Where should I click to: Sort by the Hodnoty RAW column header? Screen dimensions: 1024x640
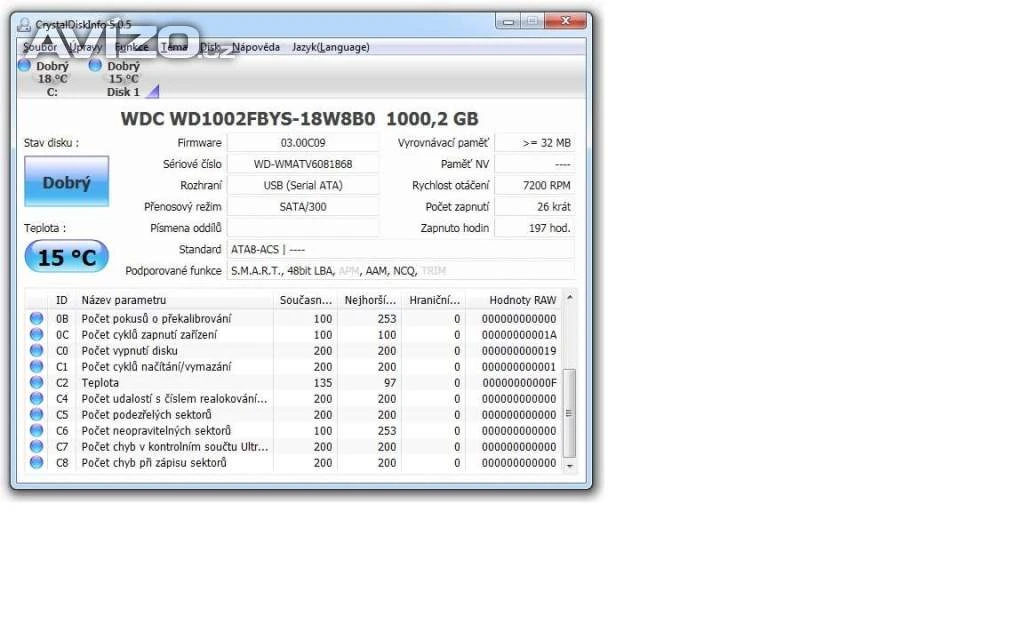pyautogui.click(x=522, y=300)
